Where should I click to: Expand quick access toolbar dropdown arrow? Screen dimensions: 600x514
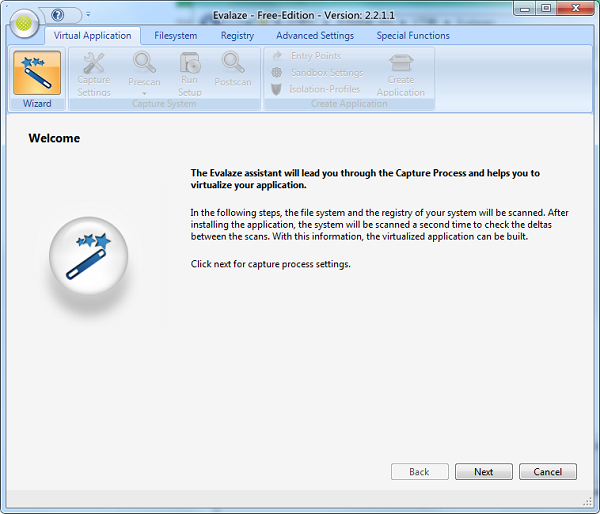pyautogui.click(x=88, y=15)
